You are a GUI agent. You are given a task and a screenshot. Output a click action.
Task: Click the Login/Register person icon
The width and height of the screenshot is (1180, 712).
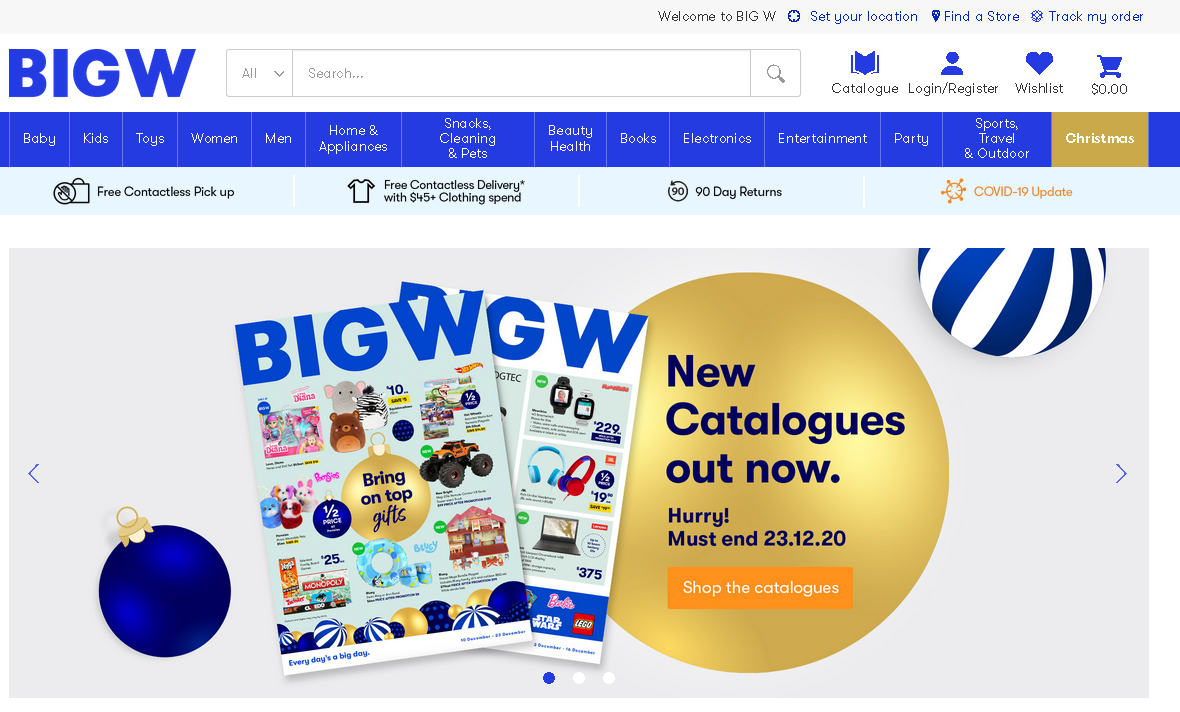952,63
